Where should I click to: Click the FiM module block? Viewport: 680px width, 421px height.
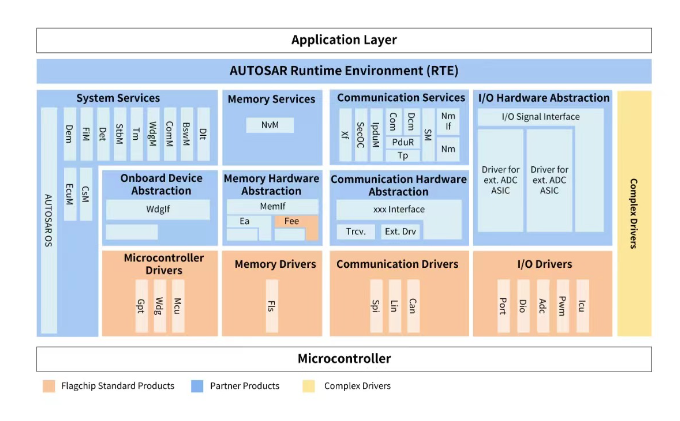[86, 134]
